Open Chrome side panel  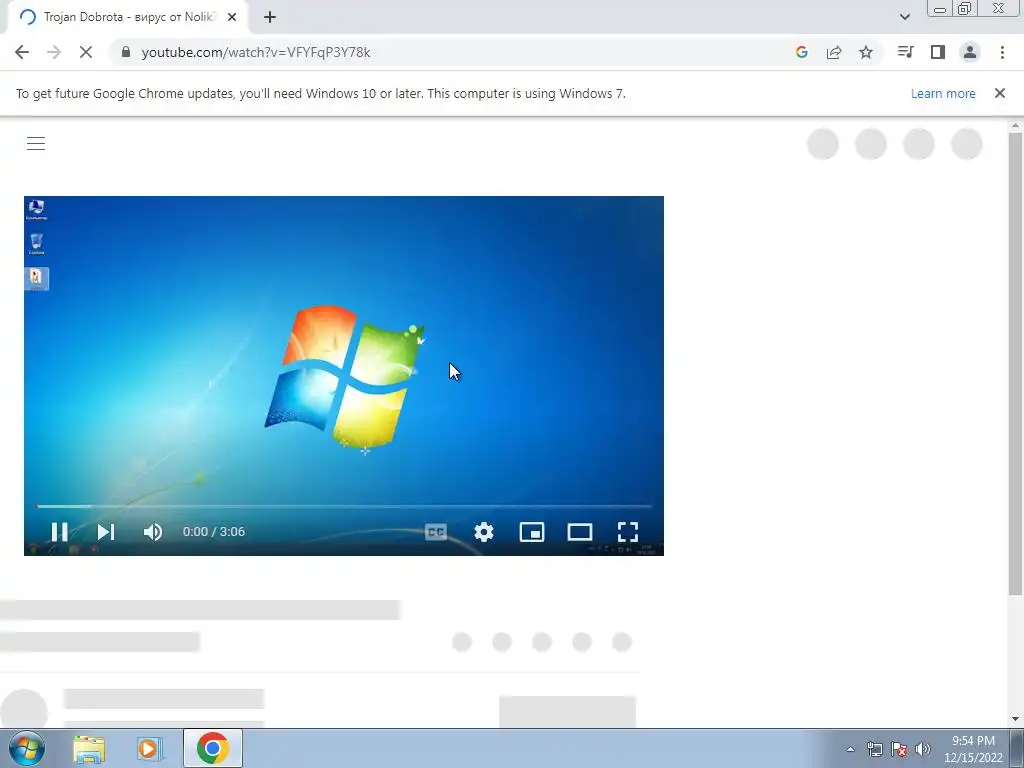tap(938, 52)
